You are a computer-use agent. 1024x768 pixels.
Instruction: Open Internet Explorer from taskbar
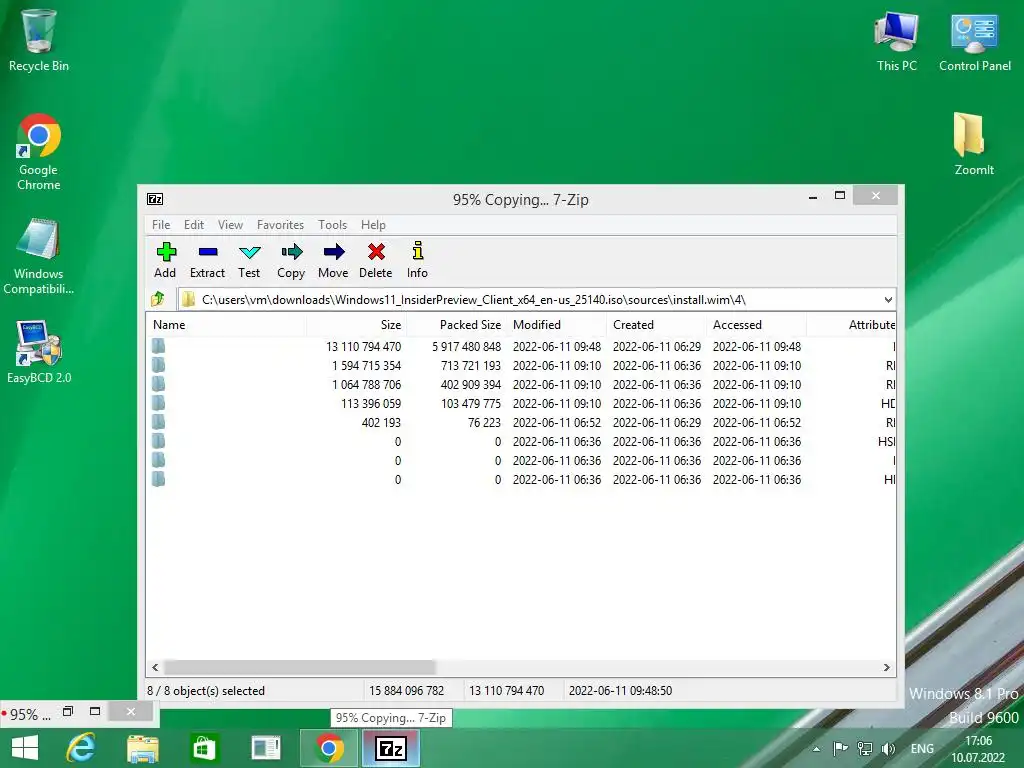pyautogui.click(x=81, y=748)
